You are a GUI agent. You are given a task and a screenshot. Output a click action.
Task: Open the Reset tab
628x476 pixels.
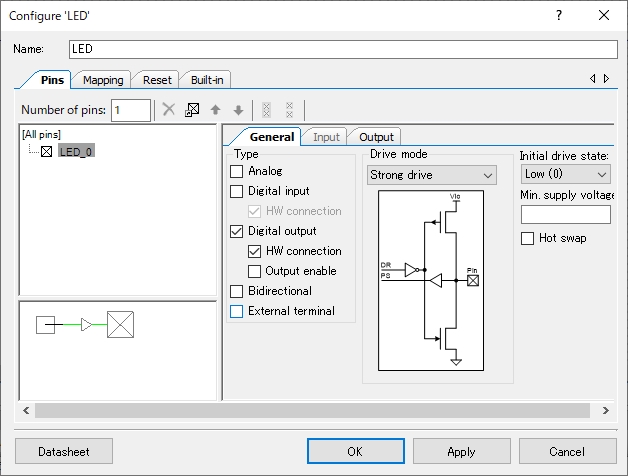[157, 80]
